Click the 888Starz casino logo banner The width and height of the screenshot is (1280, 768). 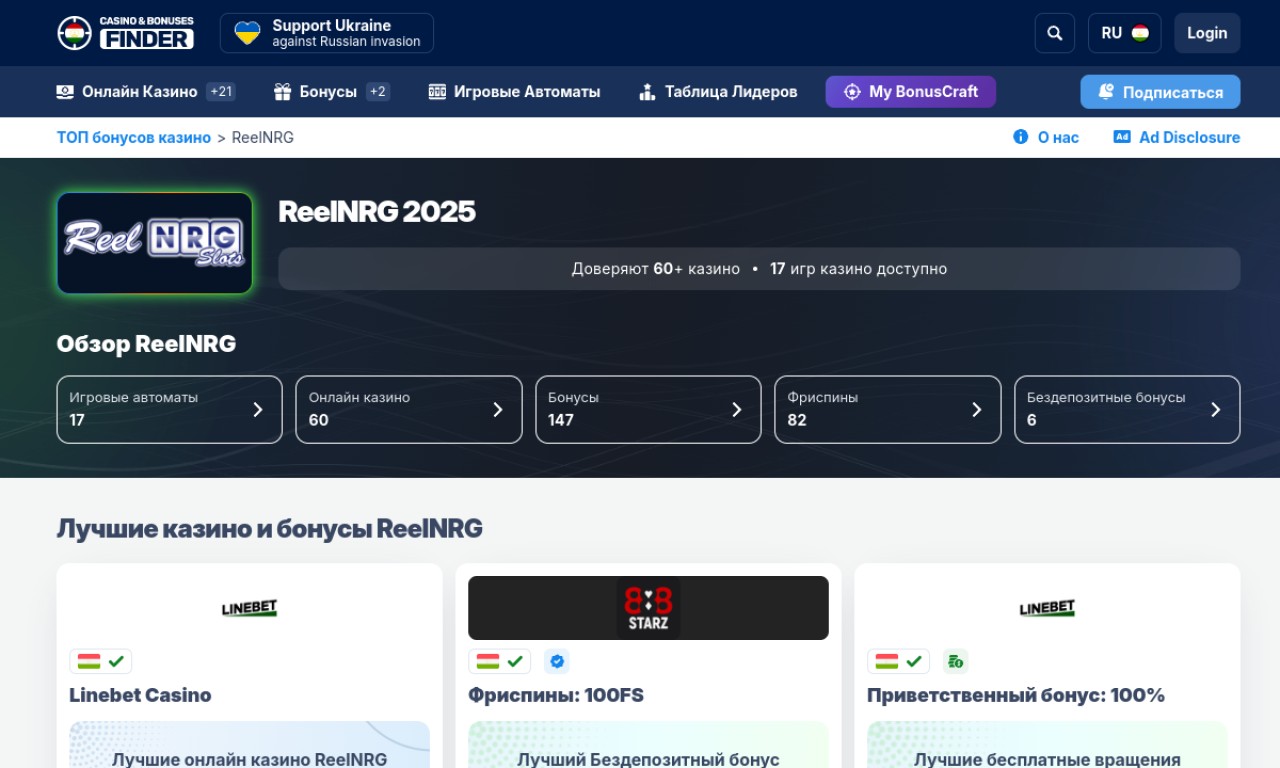[648, 608]
